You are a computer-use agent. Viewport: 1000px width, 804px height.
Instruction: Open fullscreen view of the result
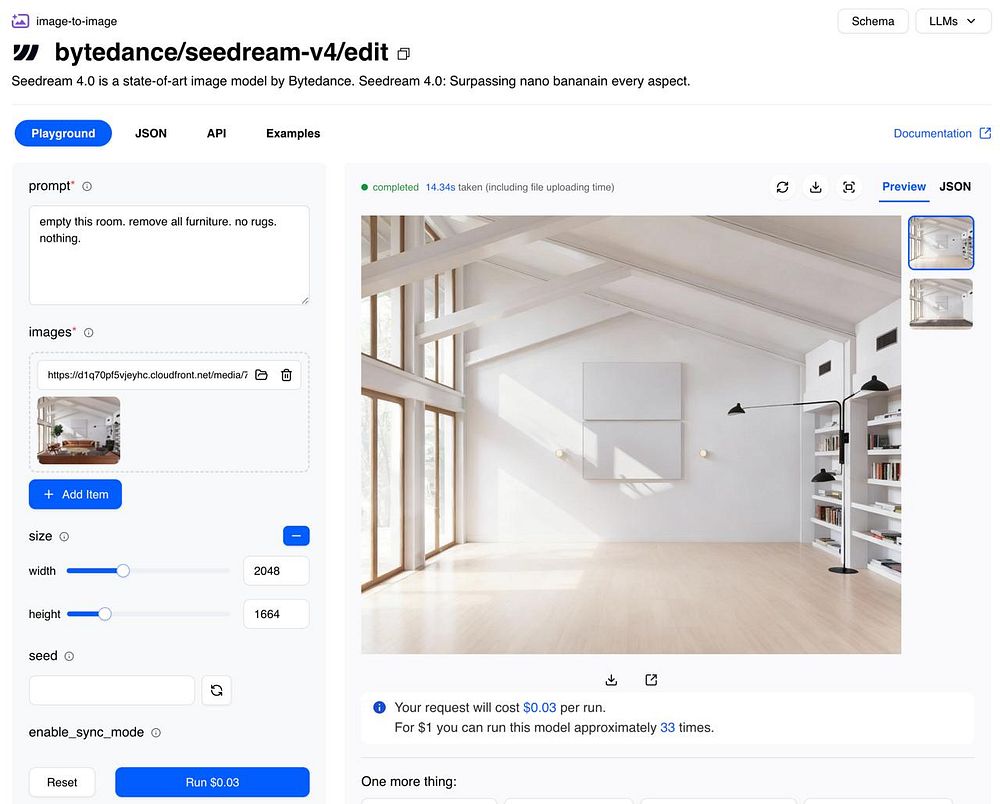[x=849, y=187]
